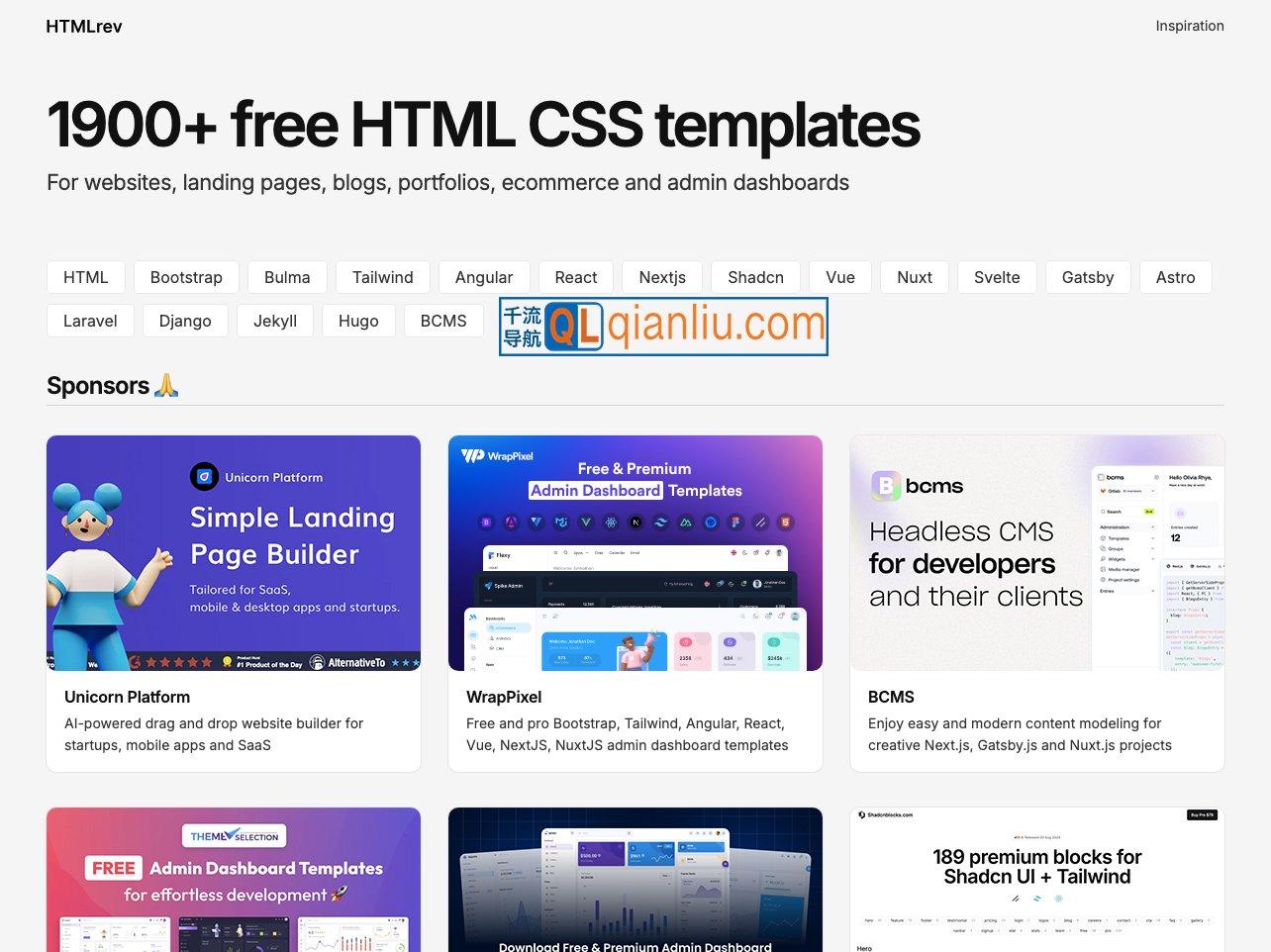This screenshot has width=1271, height=952.
Task: Click the BCMS headless CMS thumbnail
Action: point(1036,553)
